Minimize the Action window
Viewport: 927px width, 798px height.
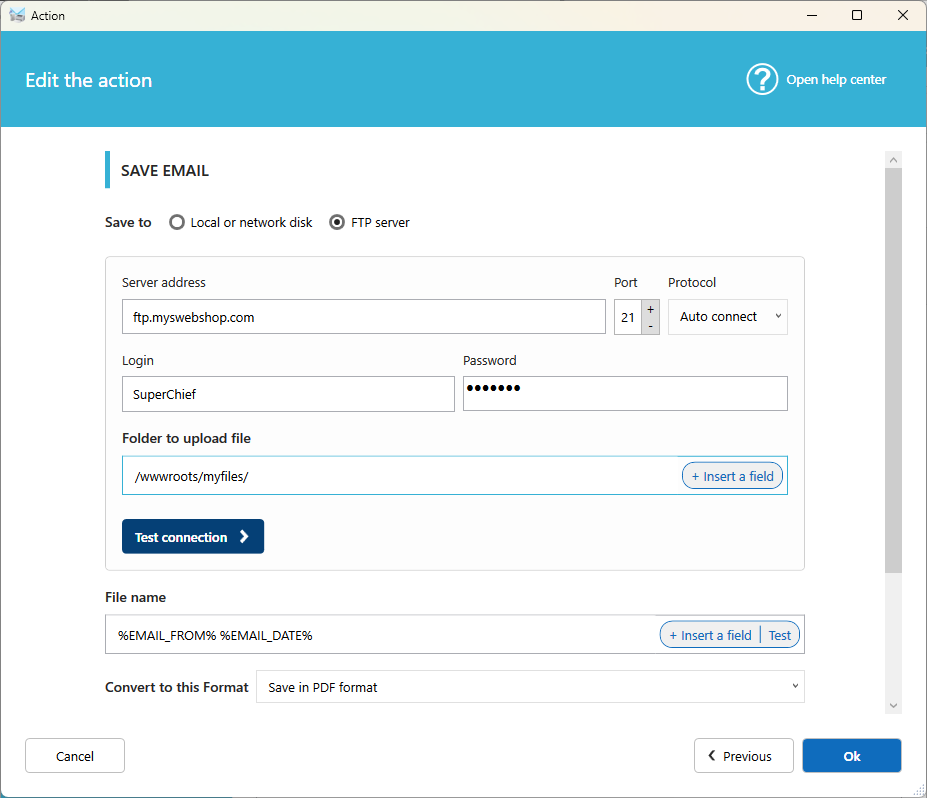pyautogui.click(x=812, y=15)
